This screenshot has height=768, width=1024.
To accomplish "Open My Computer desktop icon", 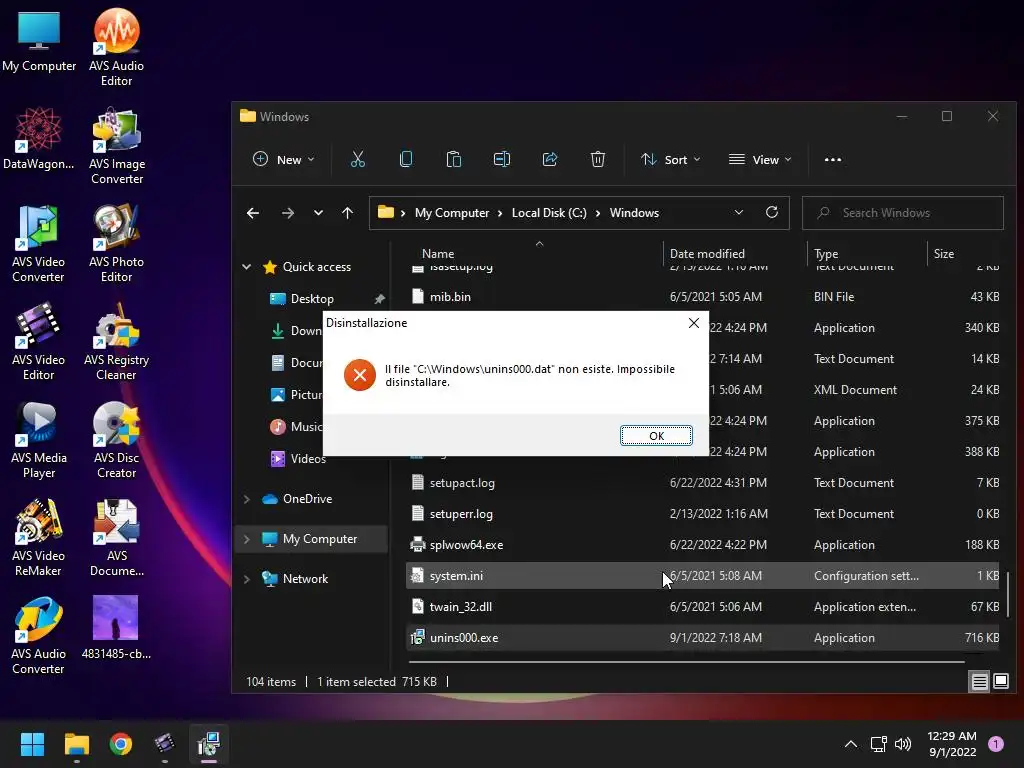I will click(x=39, y=42).
